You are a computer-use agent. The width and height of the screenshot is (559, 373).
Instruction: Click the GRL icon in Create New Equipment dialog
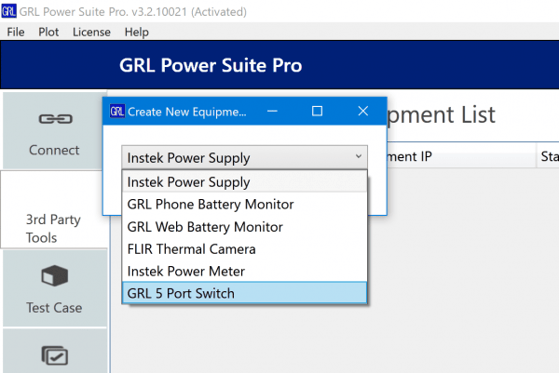tap(117, 111)
